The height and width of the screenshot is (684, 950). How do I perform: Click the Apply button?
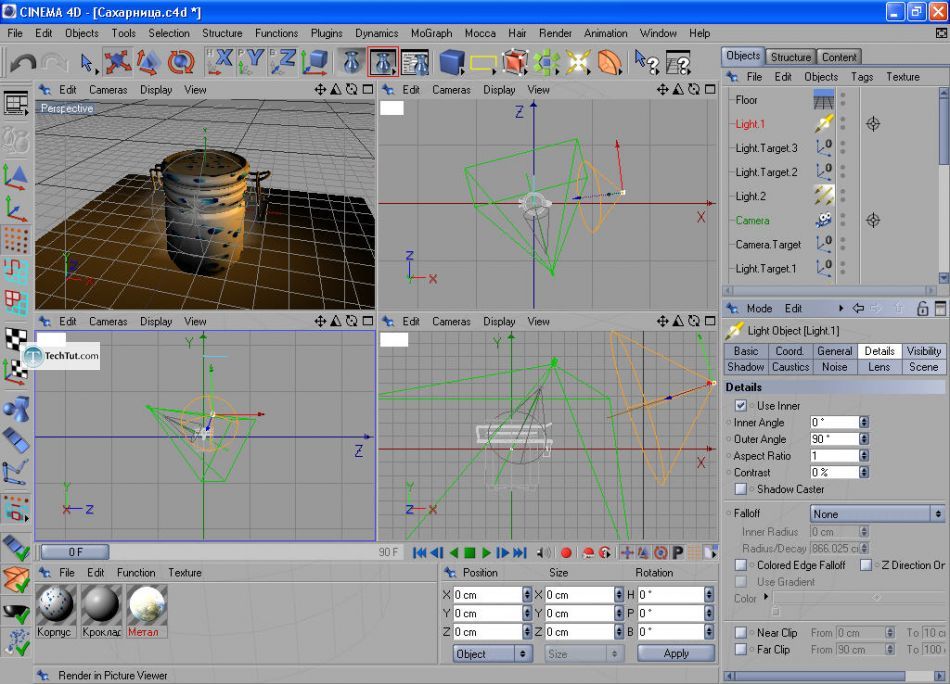(676, 654)
